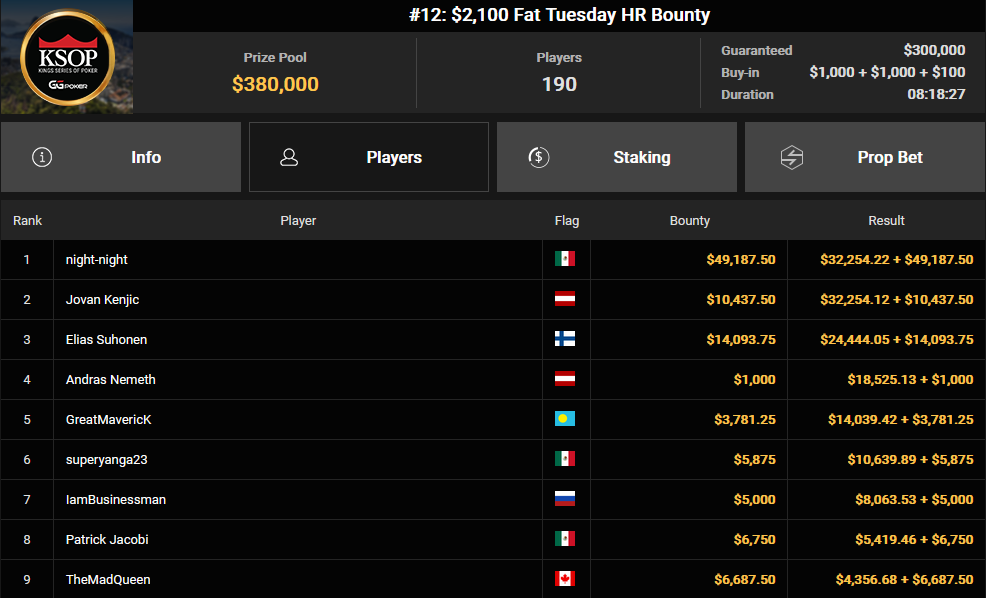Click the flag icon in night-night's row
This screenshot has height=598, width=986.
[565, 259]
